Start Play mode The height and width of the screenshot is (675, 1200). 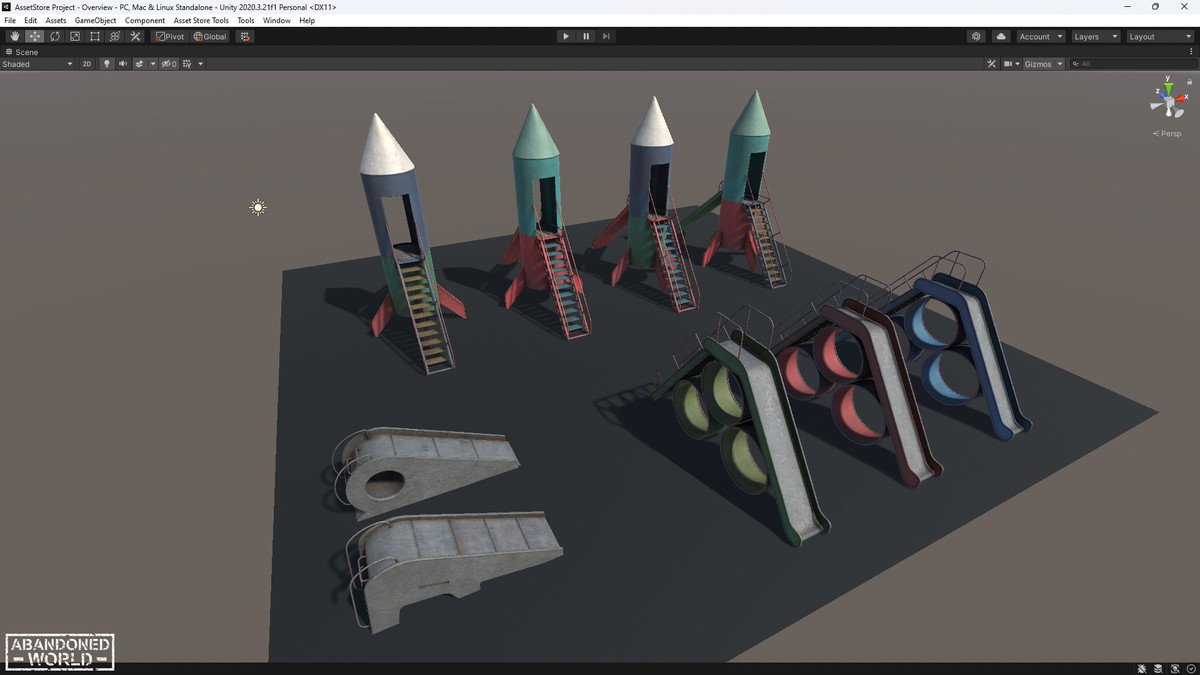coord(566,36)
